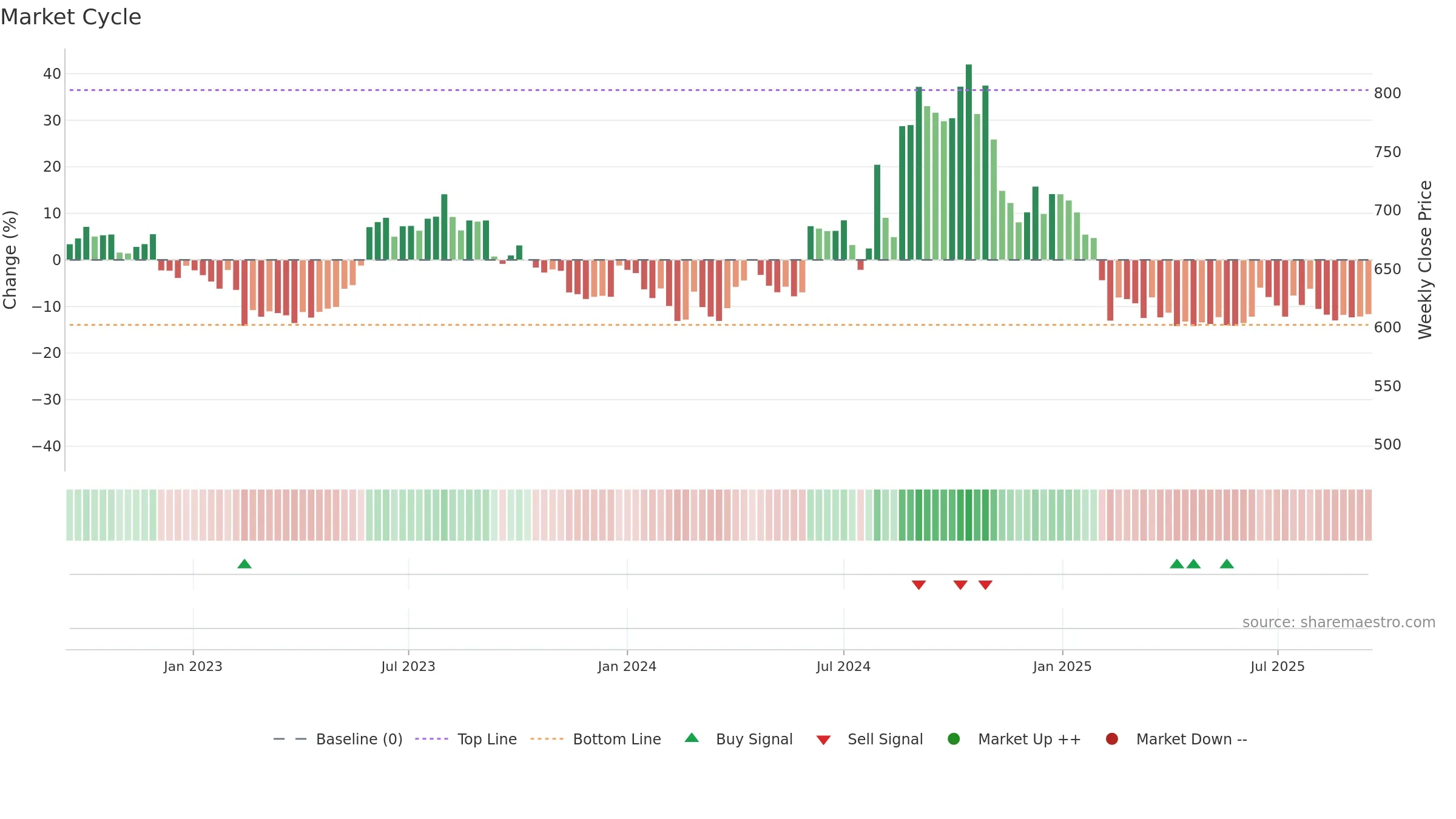The image size is (1456, 819).
Task: Click the Change (%) axis title
Action: tap(10, 260)
